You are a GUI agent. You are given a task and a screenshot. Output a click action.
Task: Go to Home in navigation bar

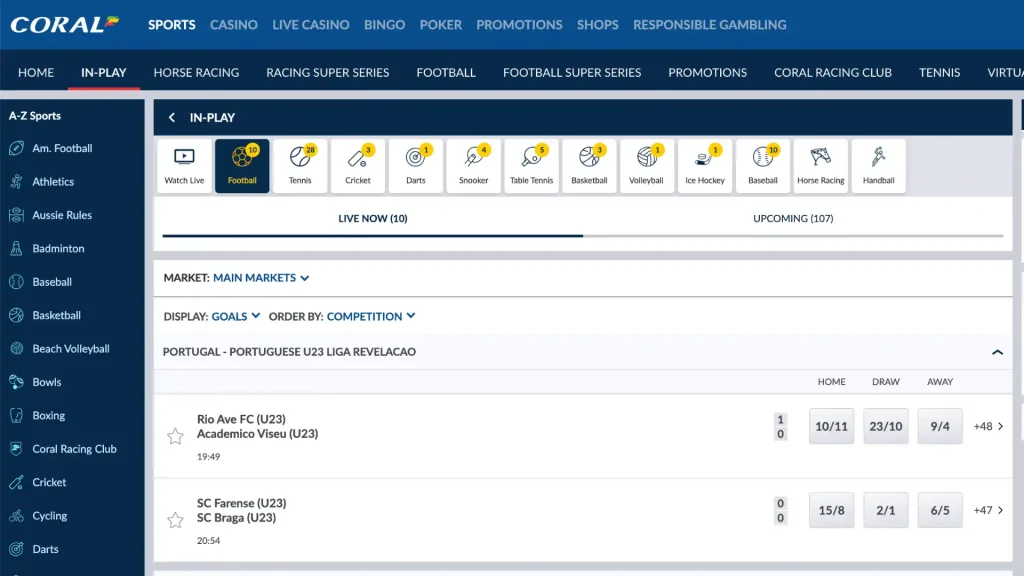[36, 72]
